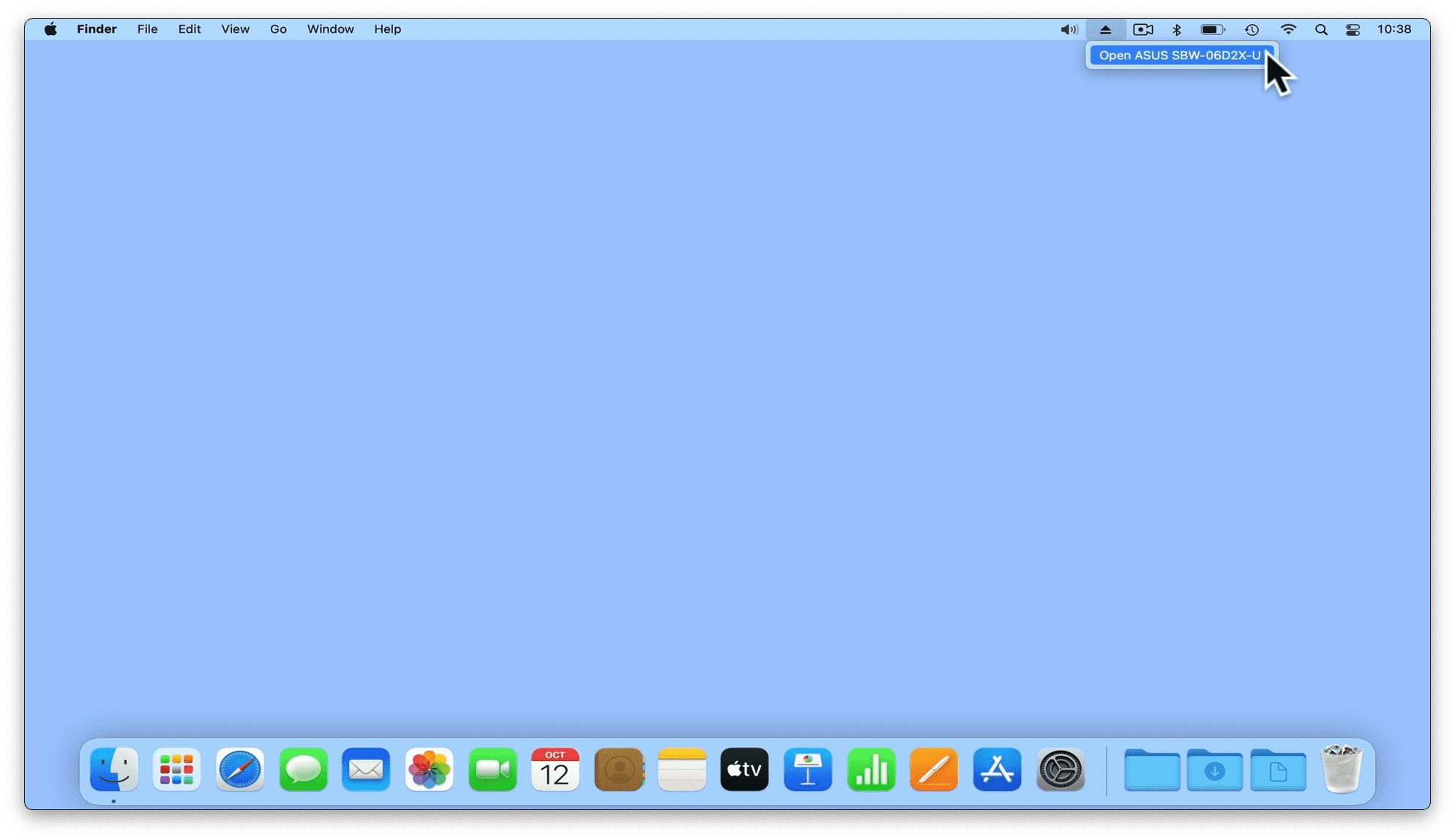Open the Apple menu
Screen dimensions: 1455x840
coord(51,29)
